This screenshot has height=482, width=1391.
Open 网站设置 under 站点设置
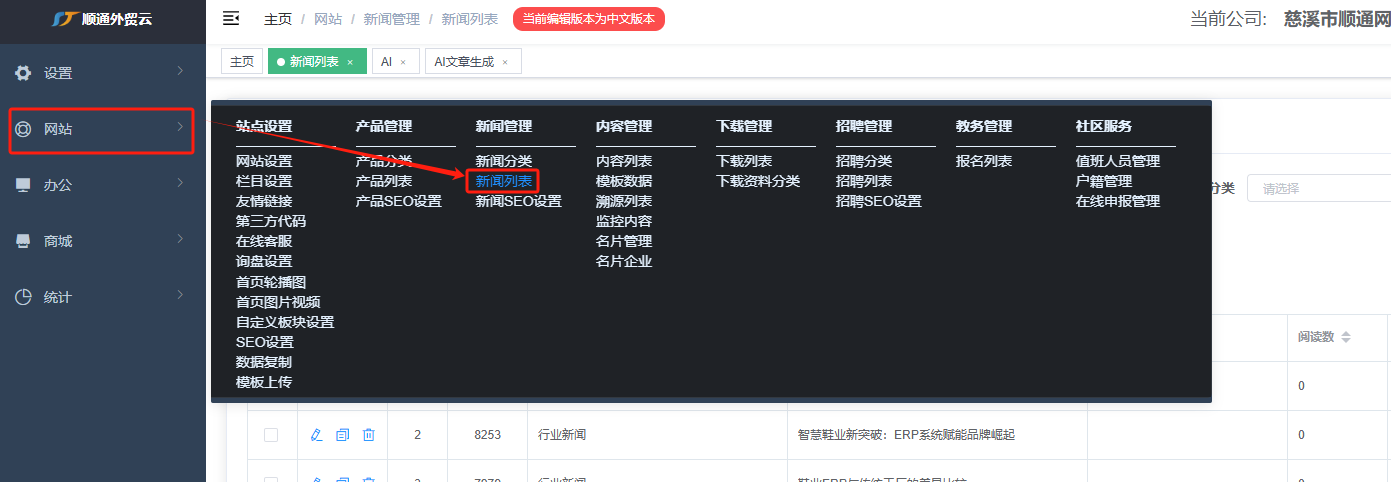pyautogui.click(x=264, y=161)
